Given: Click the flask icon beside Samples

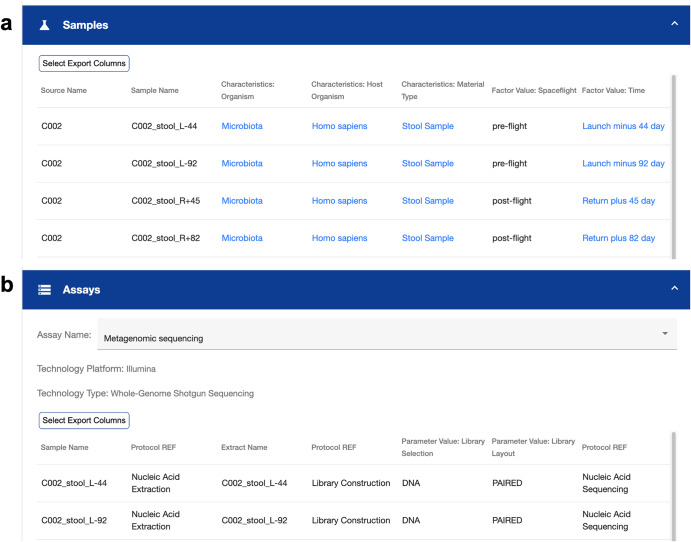Looking at the screenshot, I should 45,25.
